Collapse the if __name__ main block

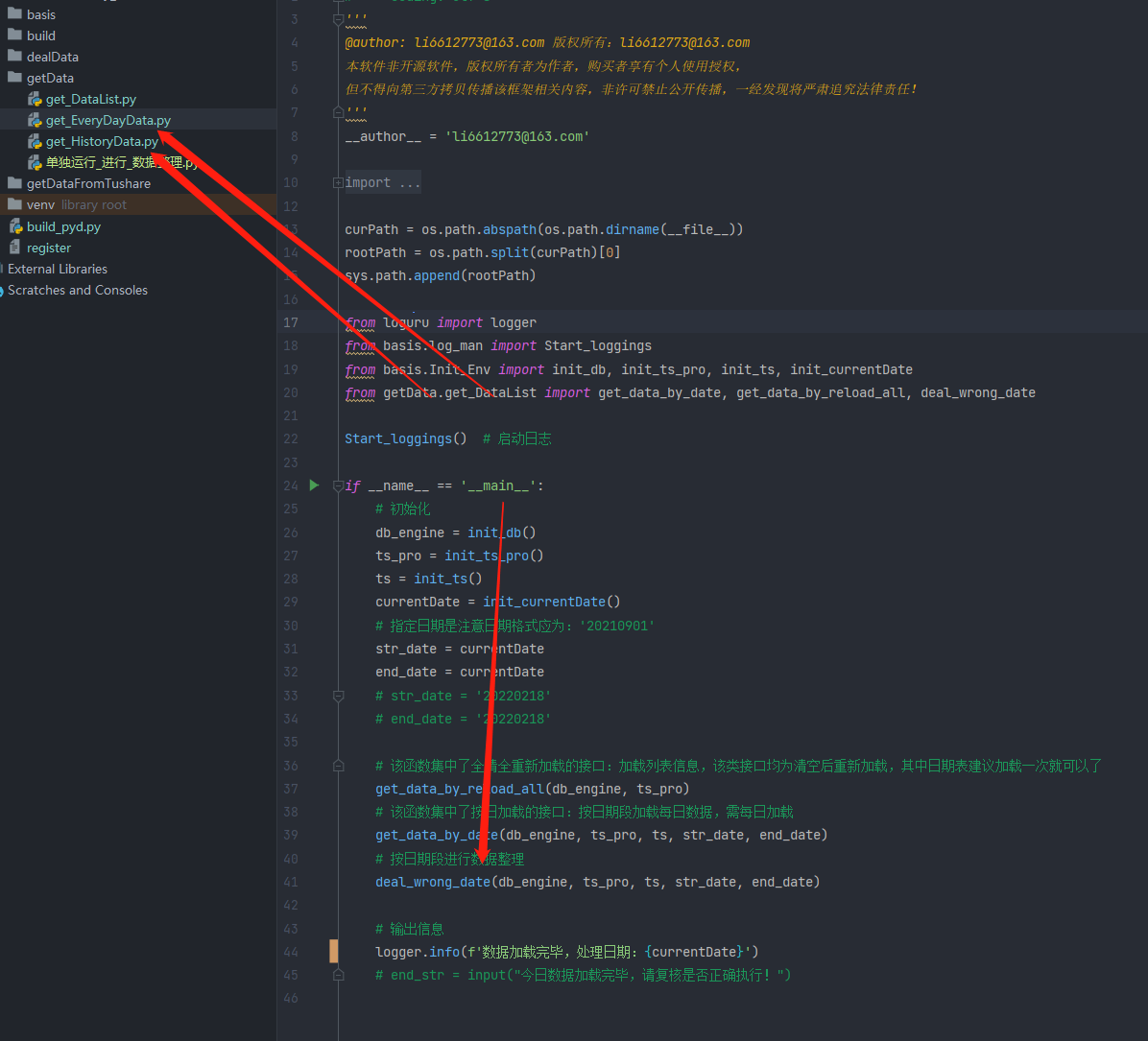[x=338, y=485]
